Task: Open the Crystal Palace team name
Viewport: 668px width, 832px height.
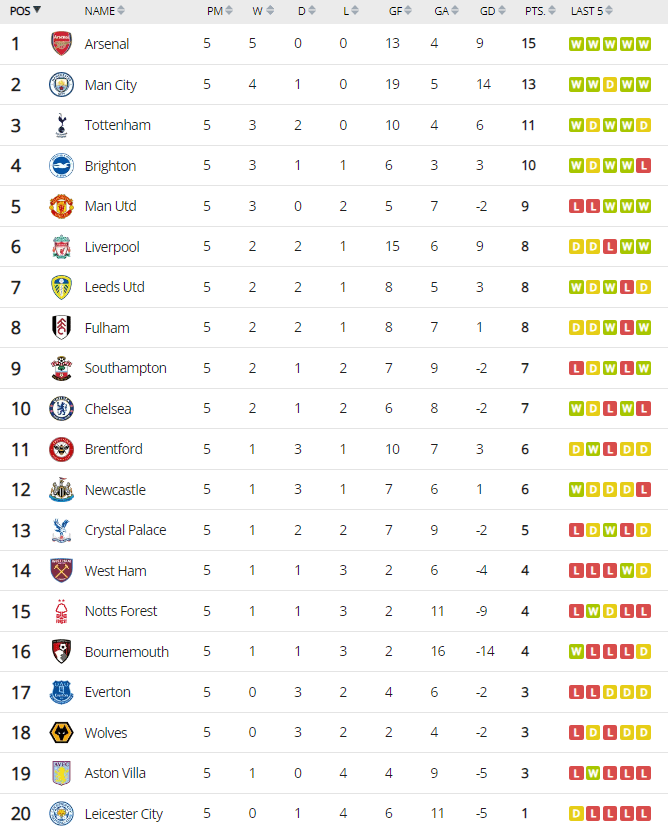Action: point(125,530)
